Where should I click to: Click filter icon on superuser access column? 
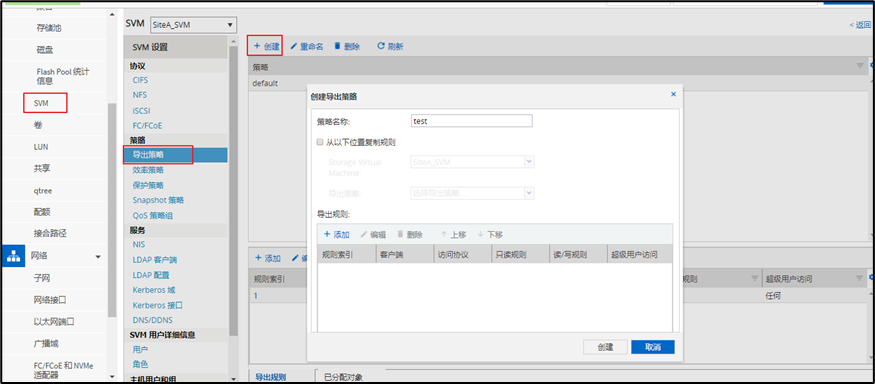coord(860,278)
